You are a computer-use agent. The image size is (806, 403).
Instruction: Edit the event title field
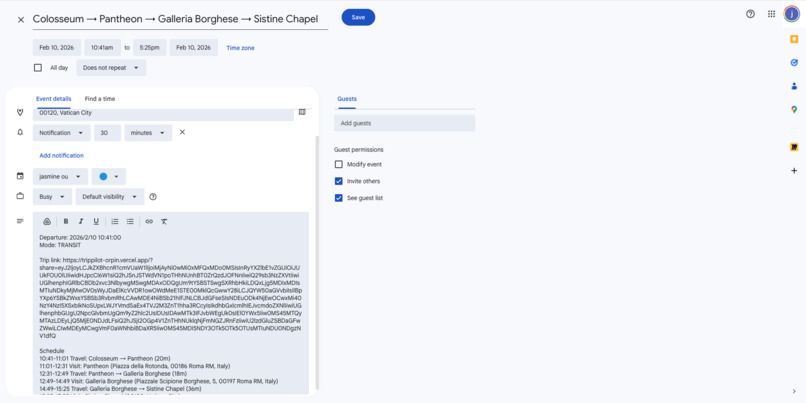(x=180, y=20)
